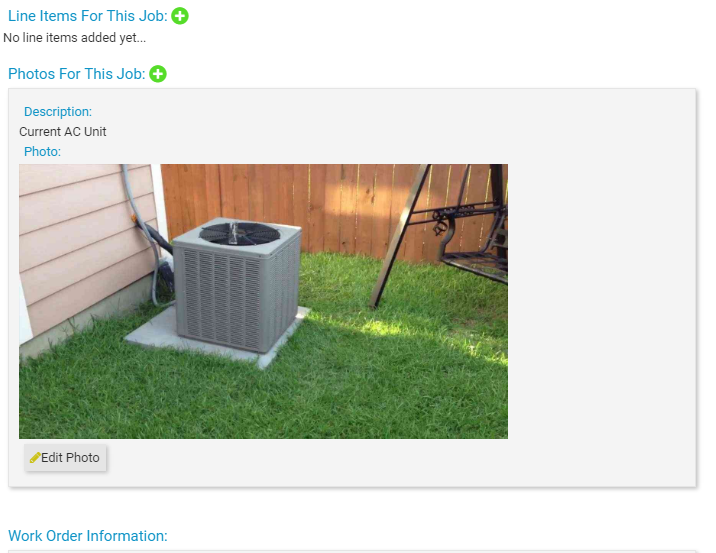Select the "Current AC Unit" description text

tap(63, 132)
